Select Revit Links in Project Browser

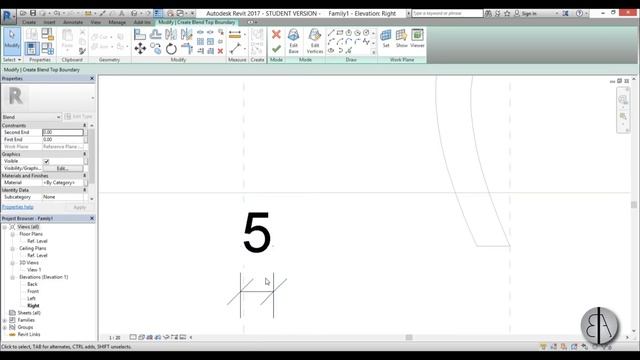[x=29, y=334]
